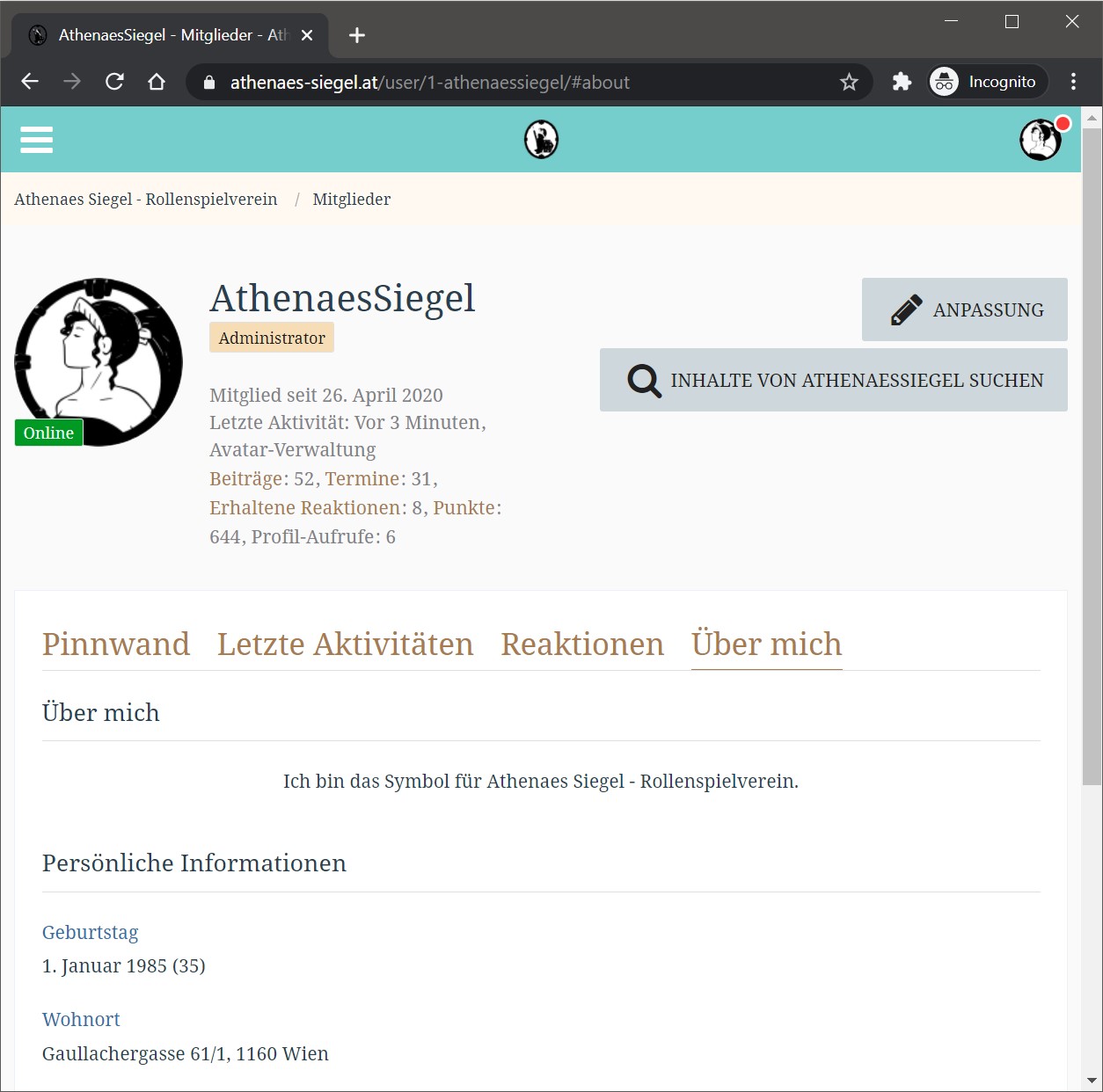Image resolution: width=1103 pixels, height=1092 pixels.
Task: Search Inhalte von AthenaesSiegel
Action: pos(834,380)
